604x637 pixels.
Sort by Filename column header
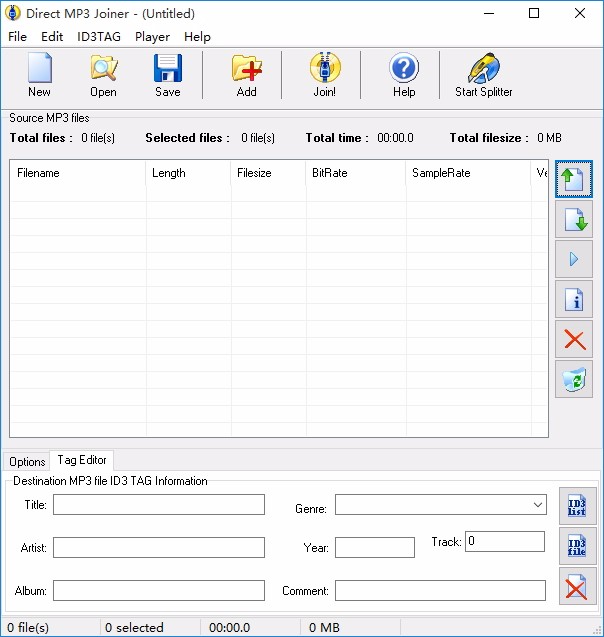78,173
